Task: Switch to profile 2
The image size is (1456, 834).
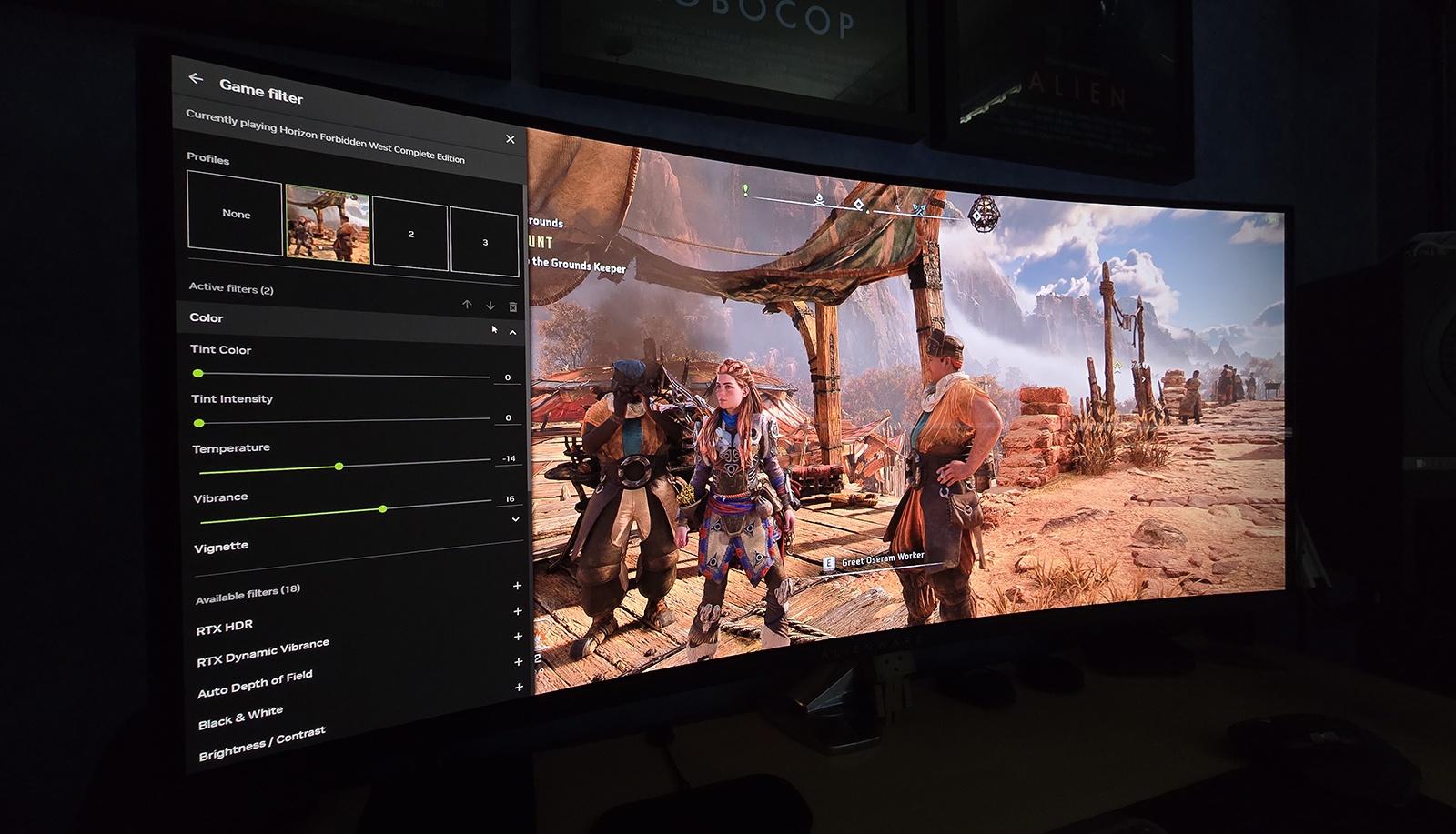Action: pos(410,235)
